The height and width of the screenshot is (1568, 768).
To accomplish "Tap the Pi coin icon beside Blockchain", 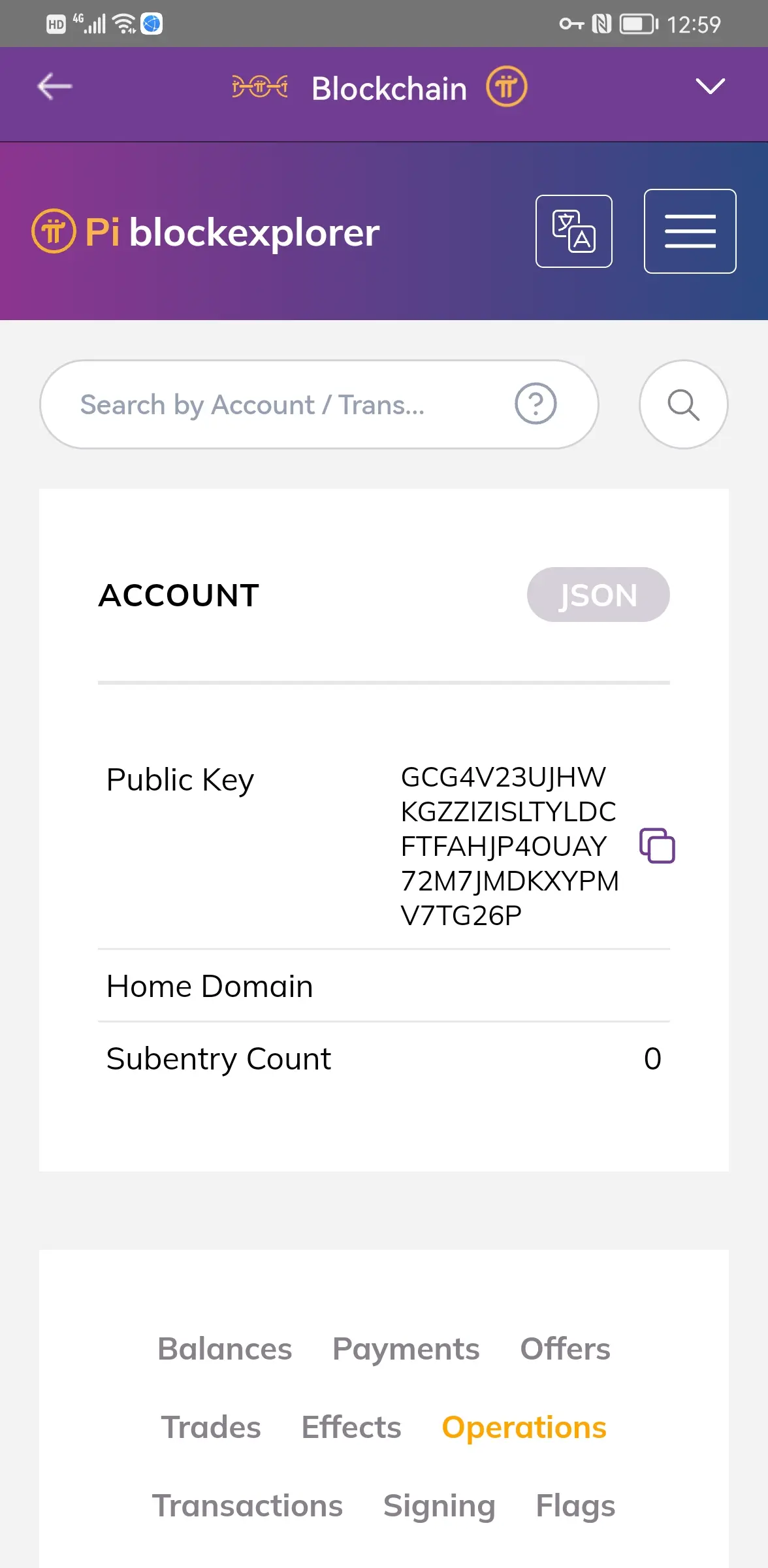I will [506, 87].
